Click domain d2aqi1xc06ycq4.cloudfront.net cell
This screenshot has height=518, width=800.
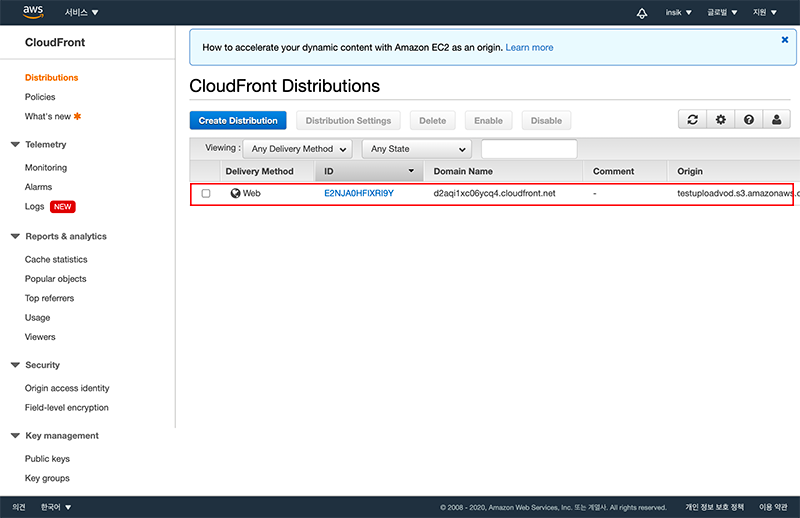coord(494,193)
